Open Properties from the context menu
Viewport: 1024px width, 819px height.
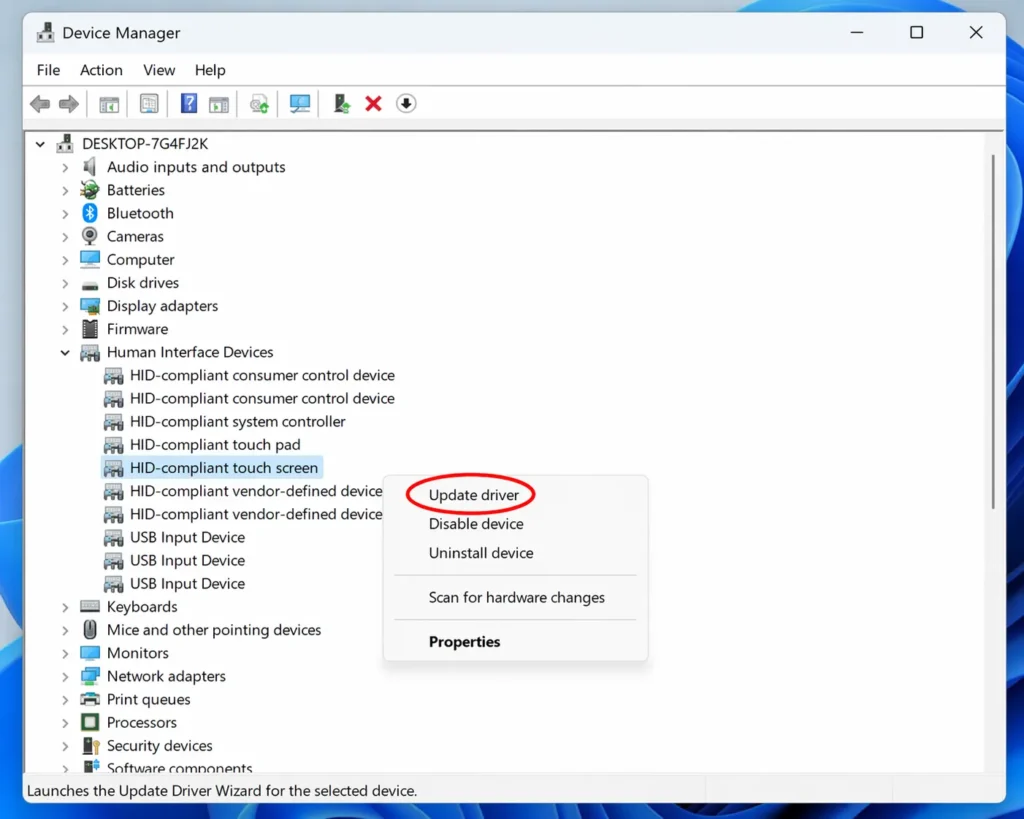464,642
